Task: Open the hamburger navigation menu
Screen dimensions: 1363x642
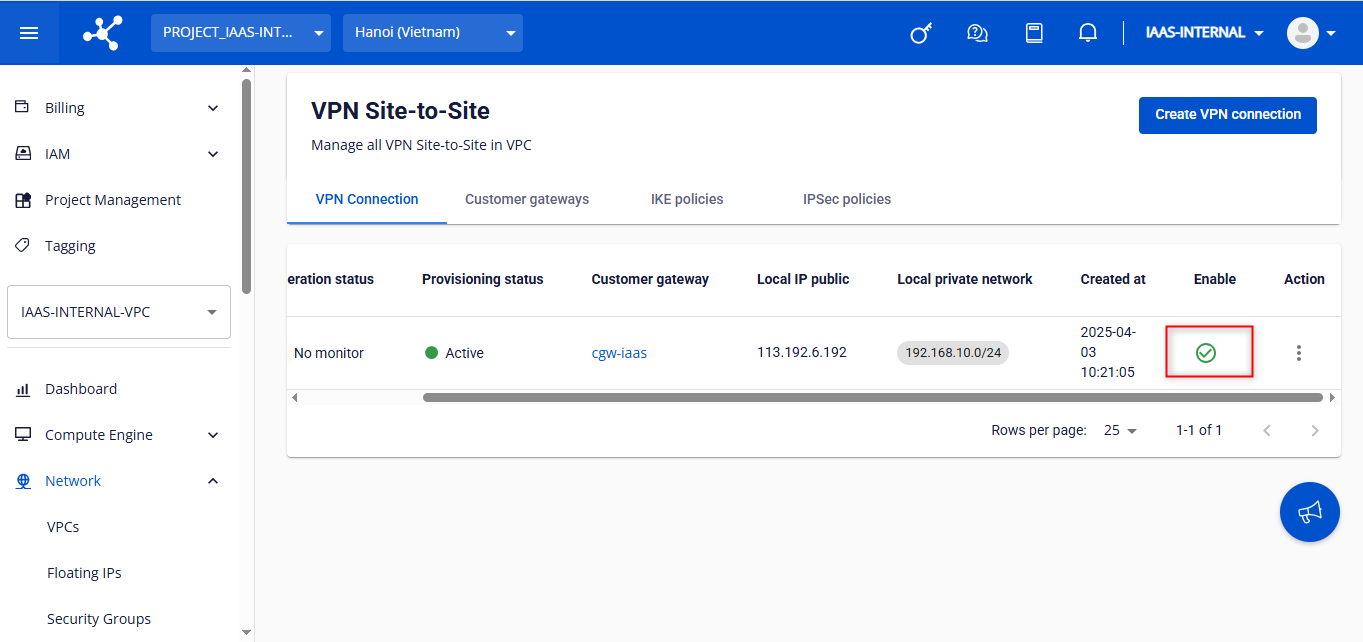Action: click(x=29, y=33)
